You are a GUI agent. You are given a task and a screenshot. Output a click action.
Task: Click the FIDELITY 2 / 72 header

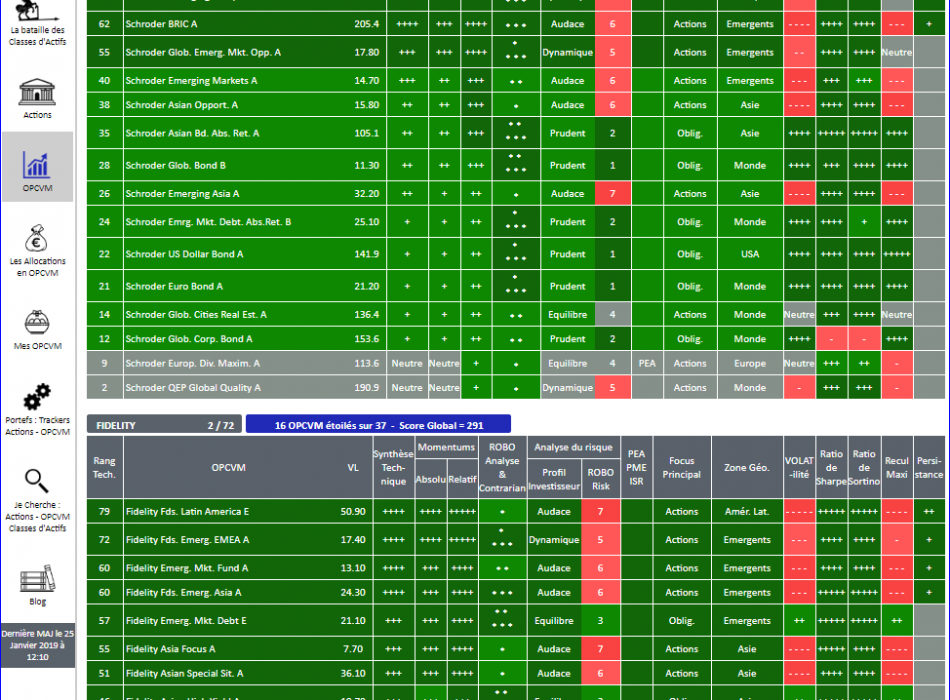164,425
